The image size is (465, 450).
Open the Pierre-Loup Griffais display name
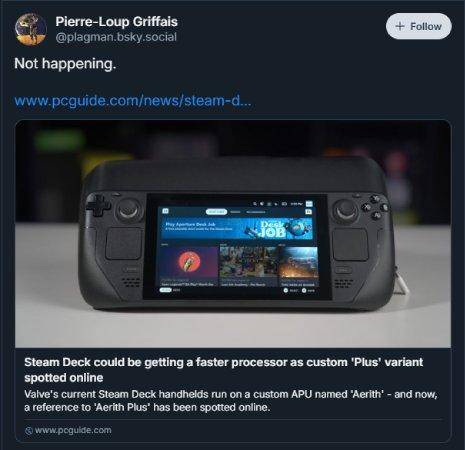tap(116, 22)
